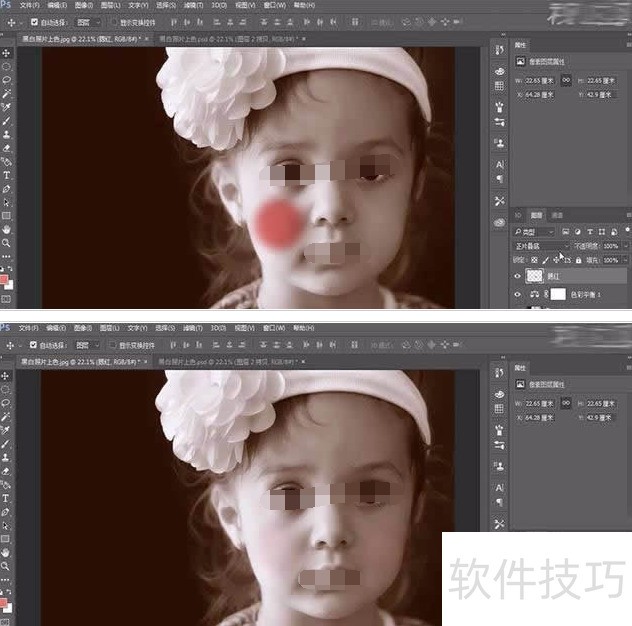Select the Hand tool in upper screenshot
The image size is (632, 626).
click(x=6, y=229)
